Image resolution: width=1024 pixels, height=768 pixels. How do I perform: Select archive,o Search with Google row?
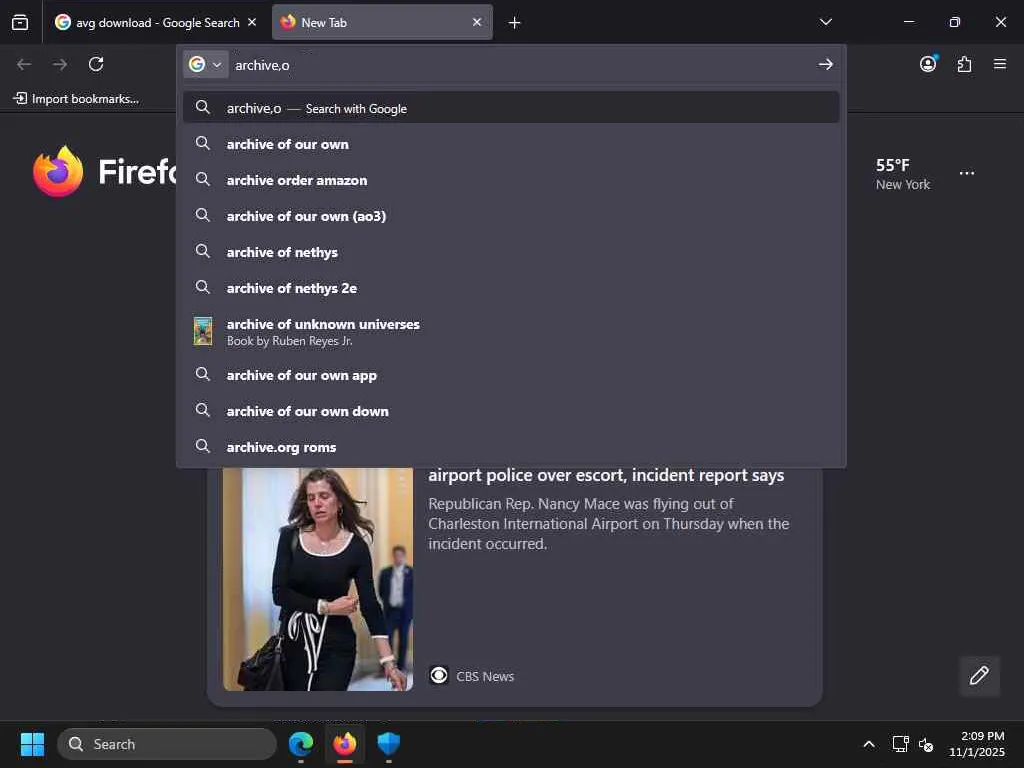tap(511, 108)
